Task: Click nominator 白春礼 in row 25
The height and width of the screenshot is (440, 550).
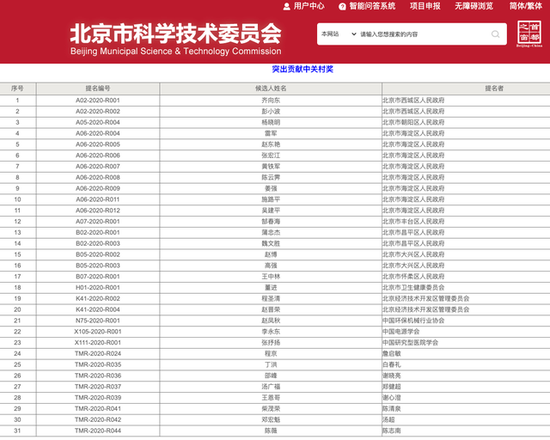Action: [x=391, y=365]
